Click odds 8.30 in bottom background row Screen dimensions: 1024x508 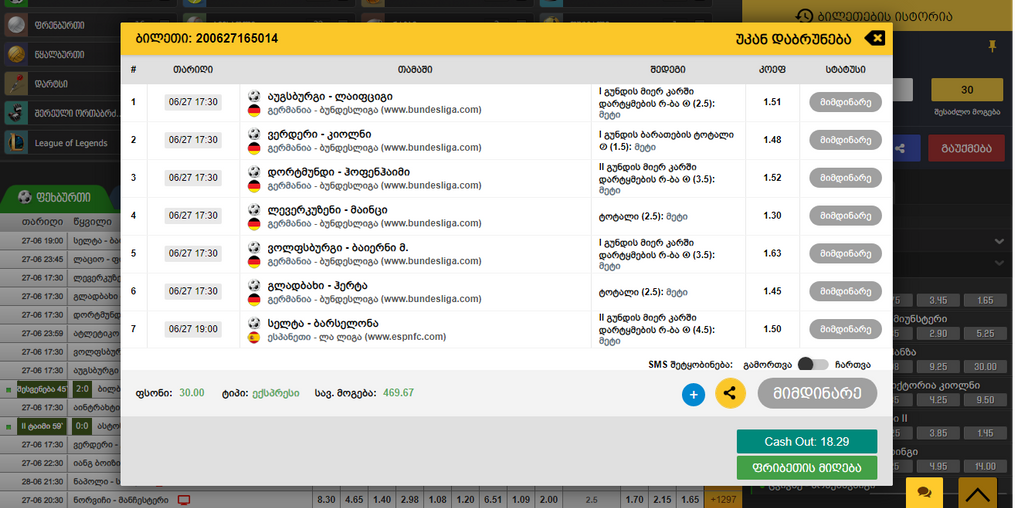(325, 500)
